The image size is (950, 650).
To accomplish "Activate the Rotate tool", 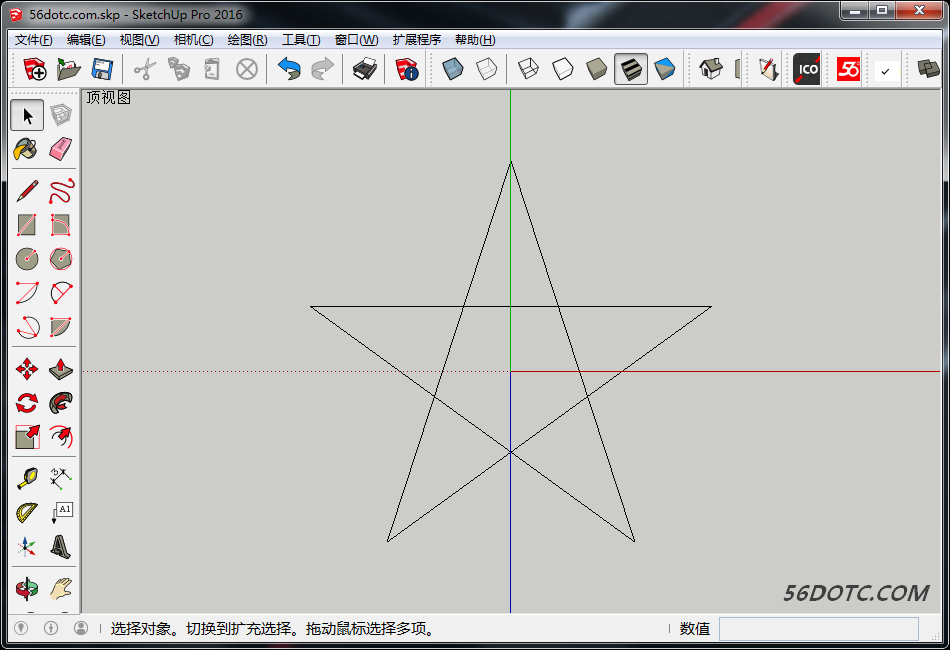I will (x=26, y=402).
